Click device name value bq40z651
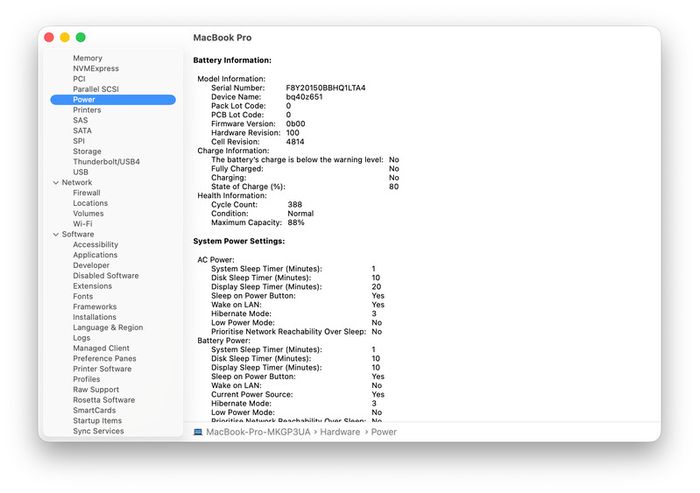700x493 pixels. [x=304, y=97]
